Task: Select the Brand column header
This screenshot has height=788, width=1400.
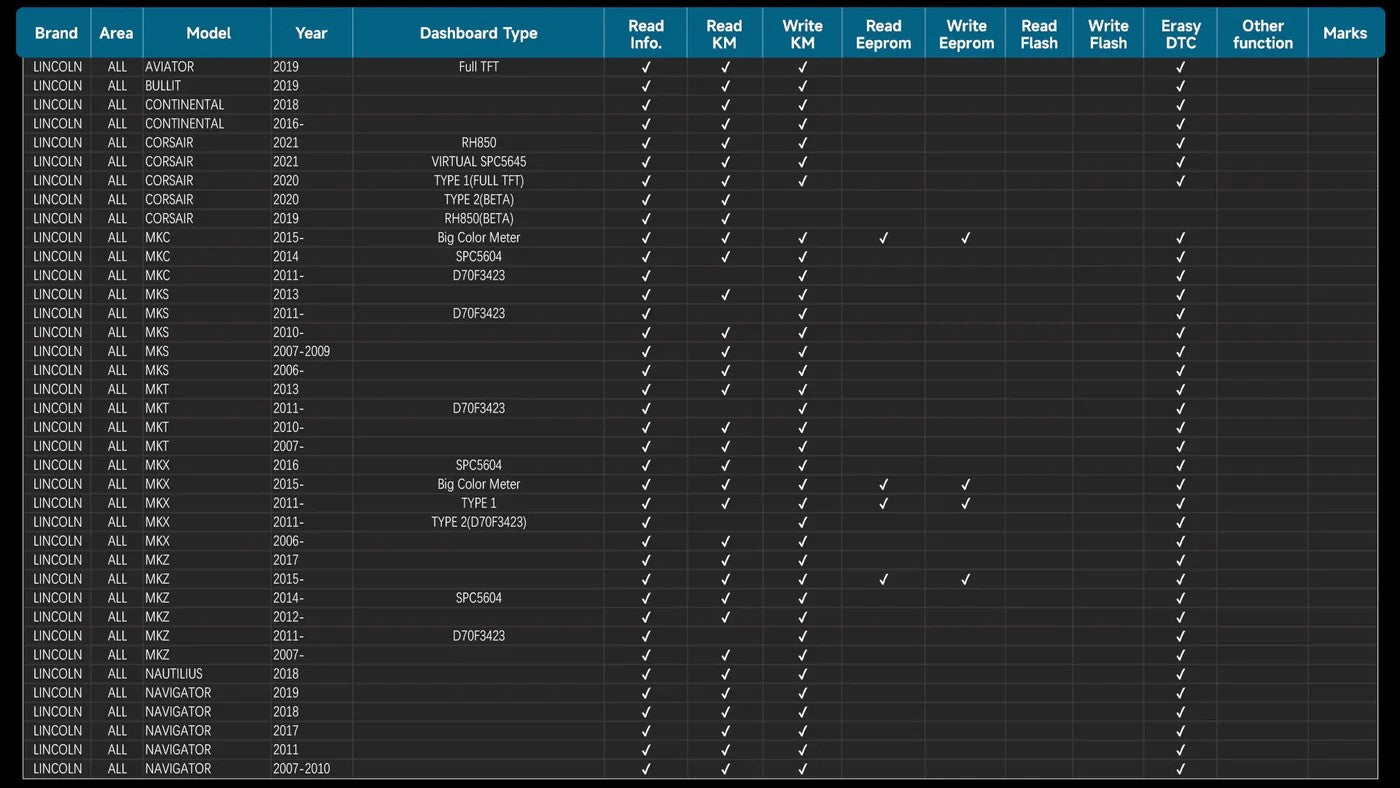Action: click(56, 33)
